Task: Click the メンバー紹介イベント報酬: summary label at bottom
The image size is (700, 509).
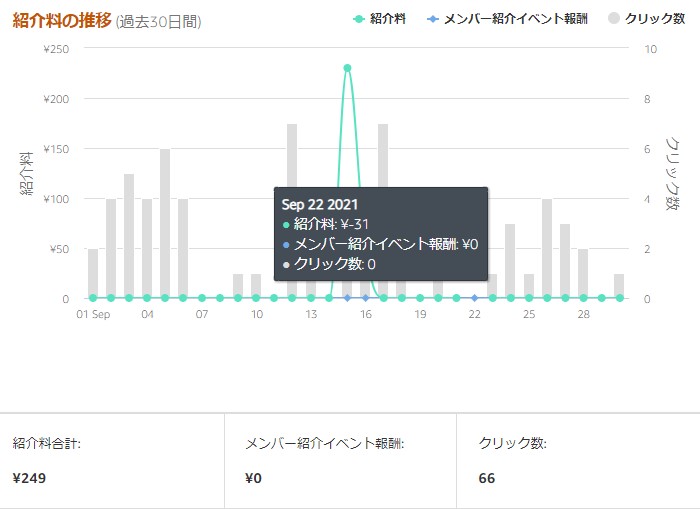Action: pos(325,443)
